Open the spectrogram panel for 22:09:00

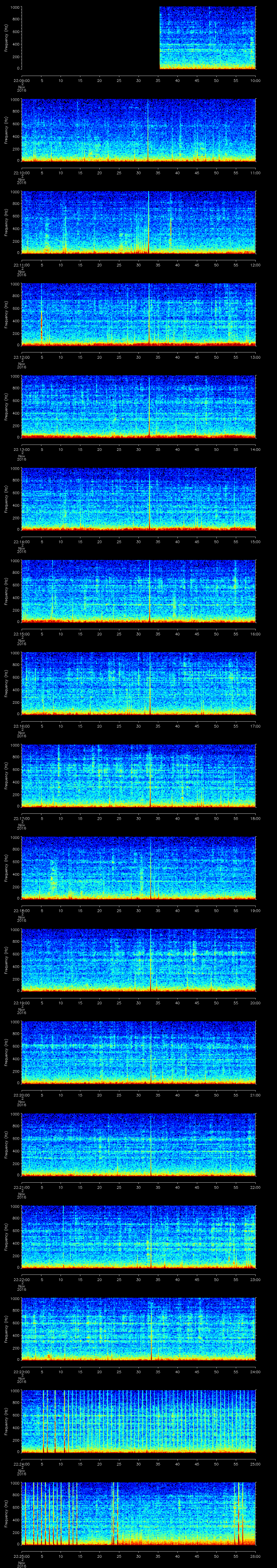(138, 38)
